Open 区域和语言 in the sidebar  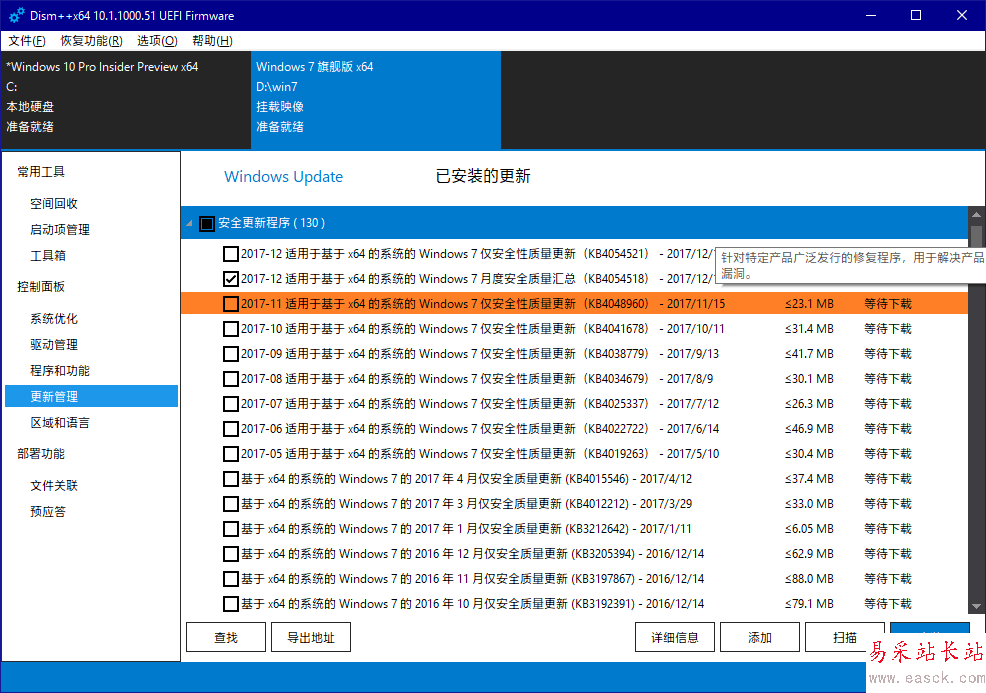tap(60, 423)
